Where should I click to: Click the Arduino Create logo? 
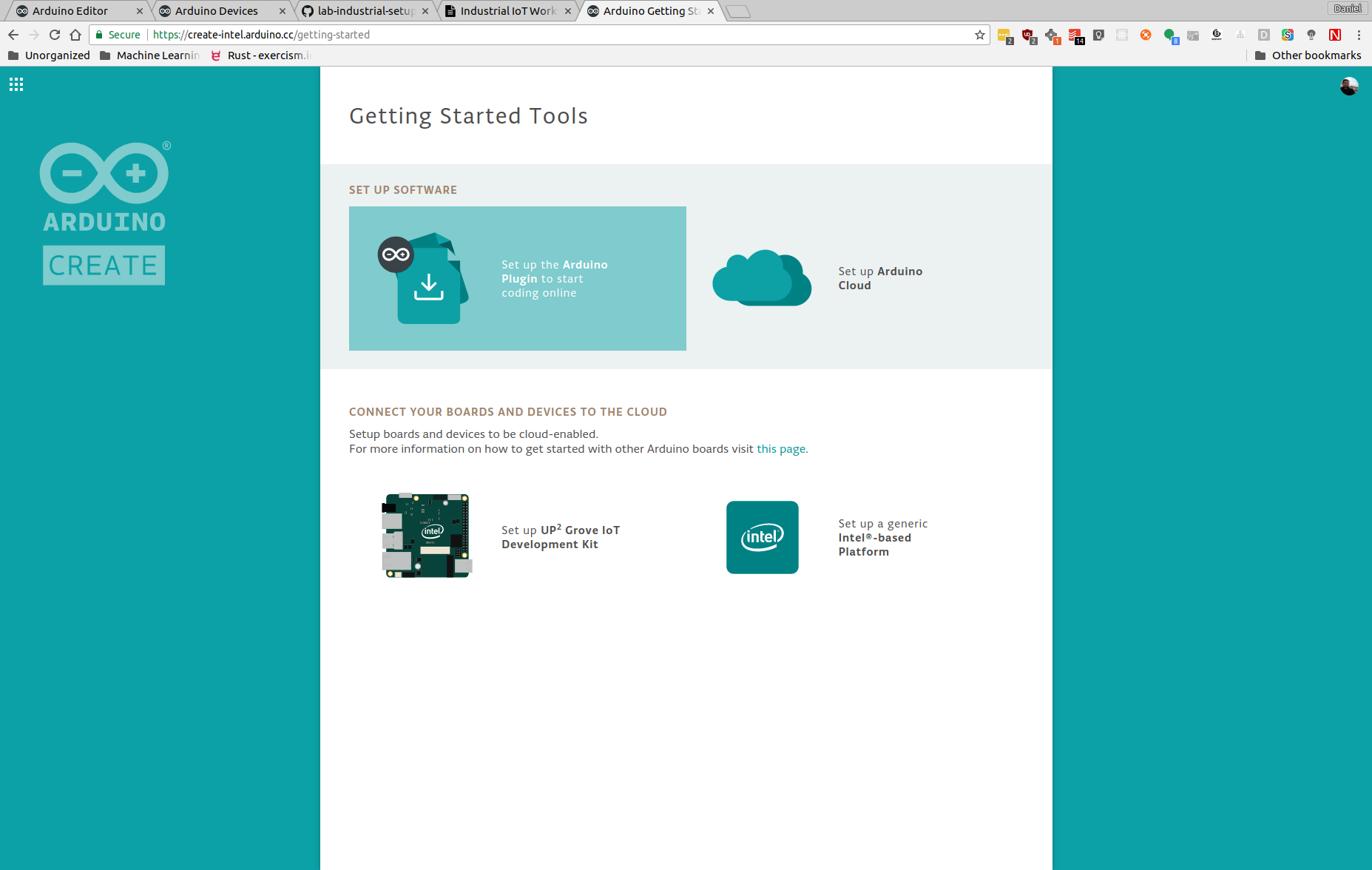104,213
